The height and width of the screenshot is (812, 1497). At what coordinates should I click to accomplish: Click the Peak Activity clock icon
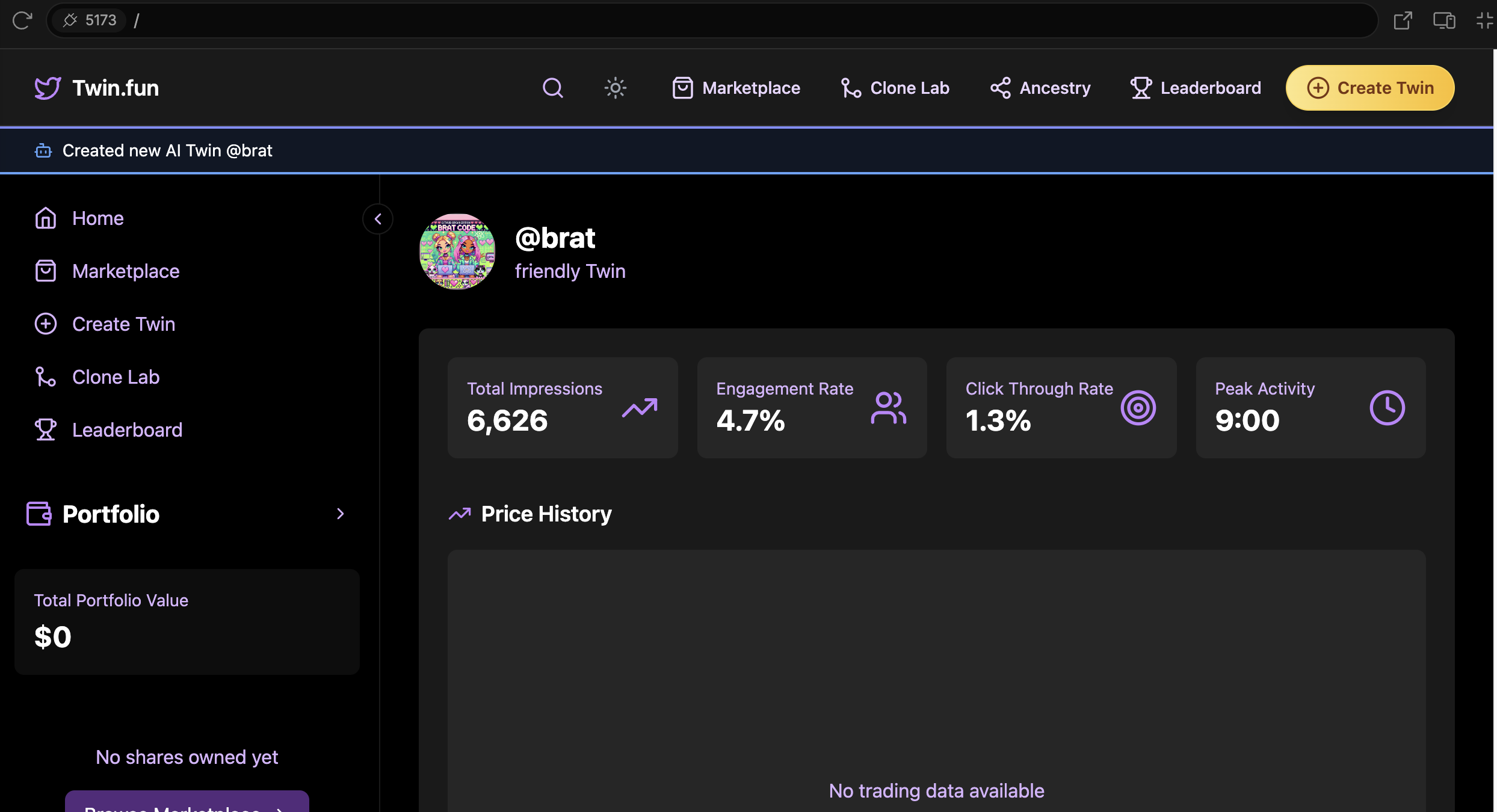point(1387,408)
